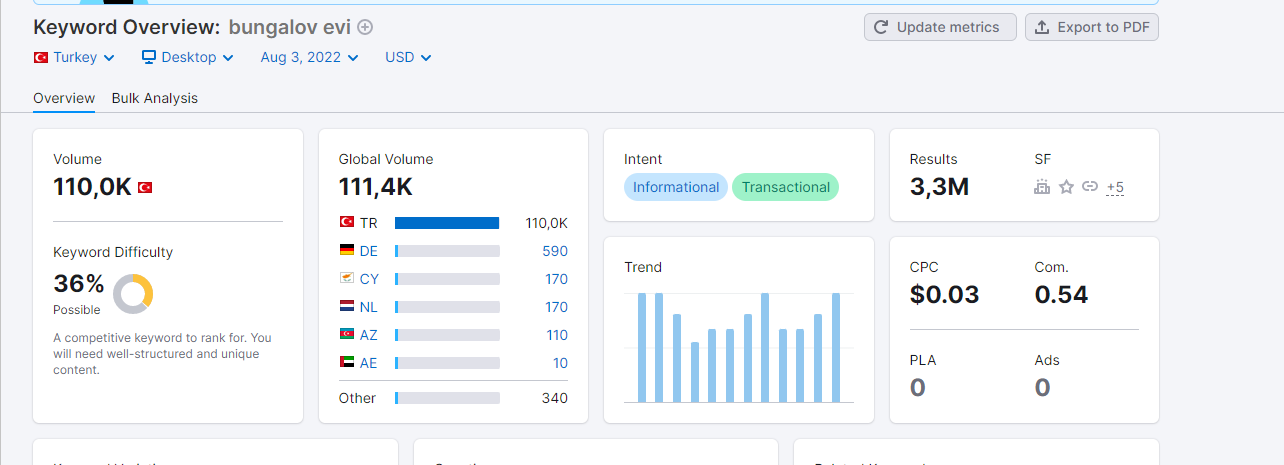Click the local pack SERP feature icon
The image size is (1284, 465).
[1042, 187]
